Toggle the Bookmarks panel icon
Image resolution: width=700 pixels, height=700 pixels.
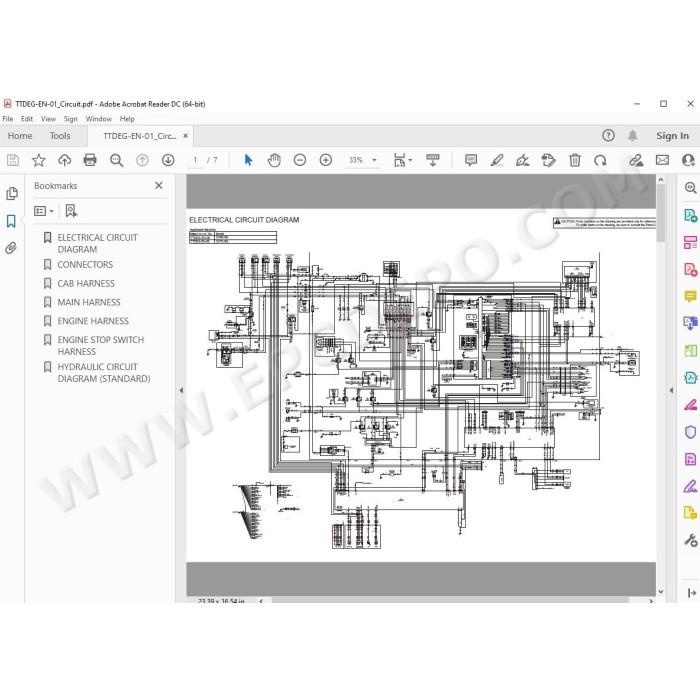click(x=11, y=221)
